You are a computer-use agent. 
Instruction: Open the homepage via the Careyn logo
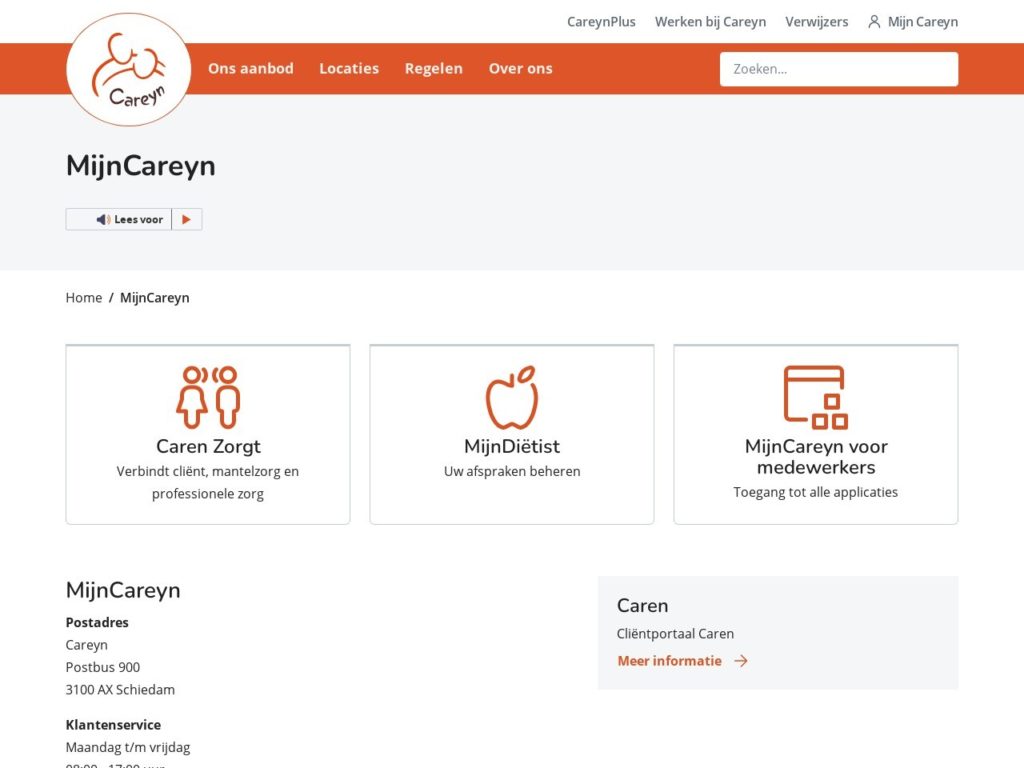(128, 69)
